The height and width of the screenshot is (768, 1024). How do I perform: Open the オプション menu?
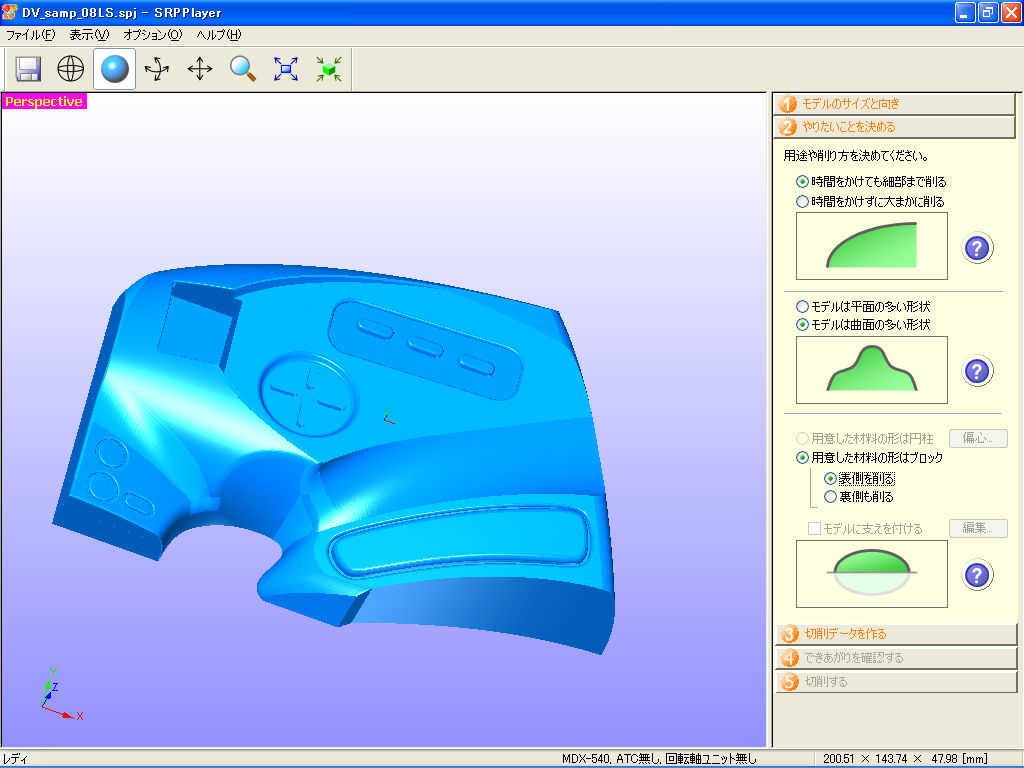point(153,34)
